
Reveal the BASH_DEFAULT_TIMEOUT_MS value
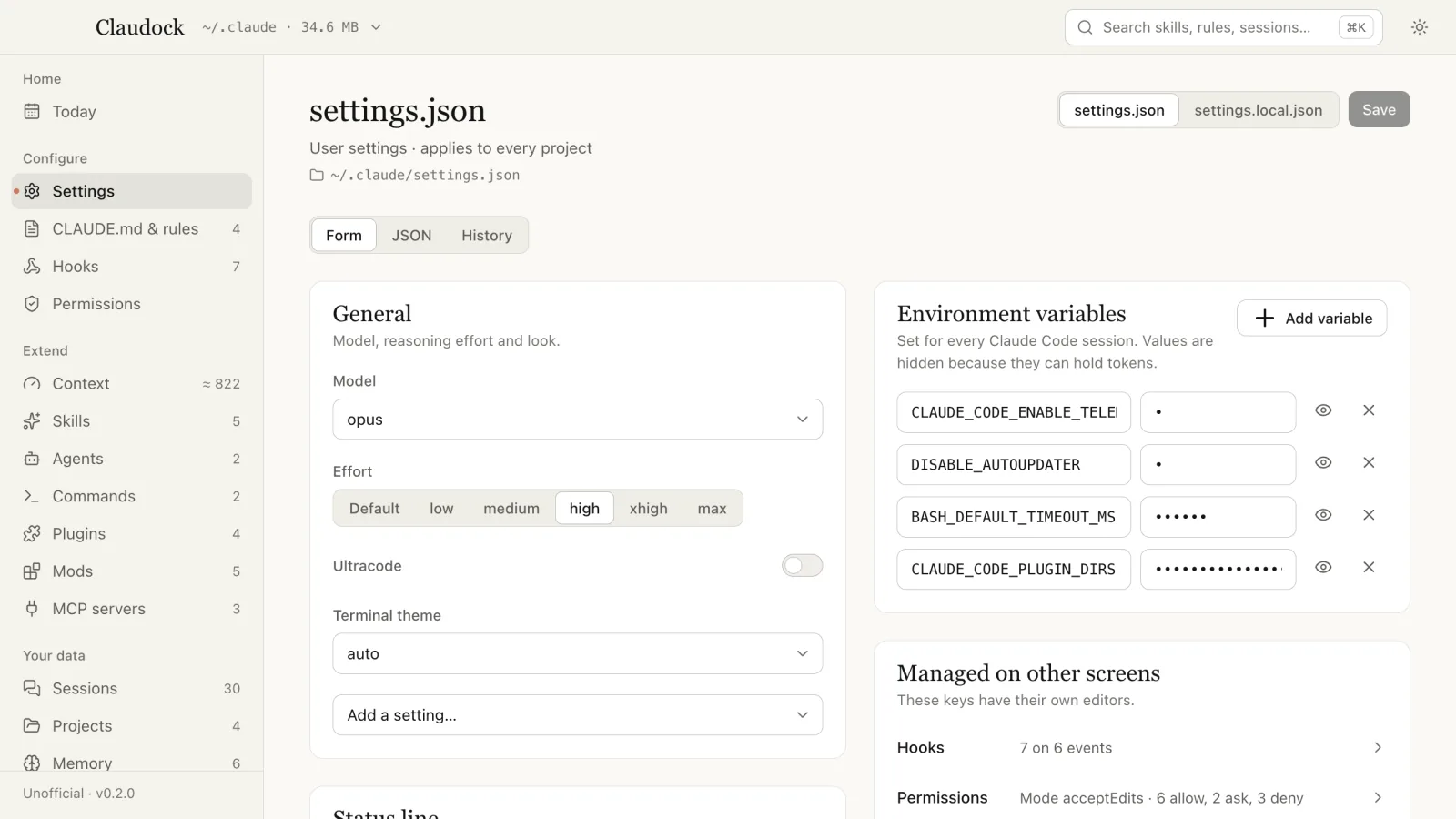coord(1323,515)
